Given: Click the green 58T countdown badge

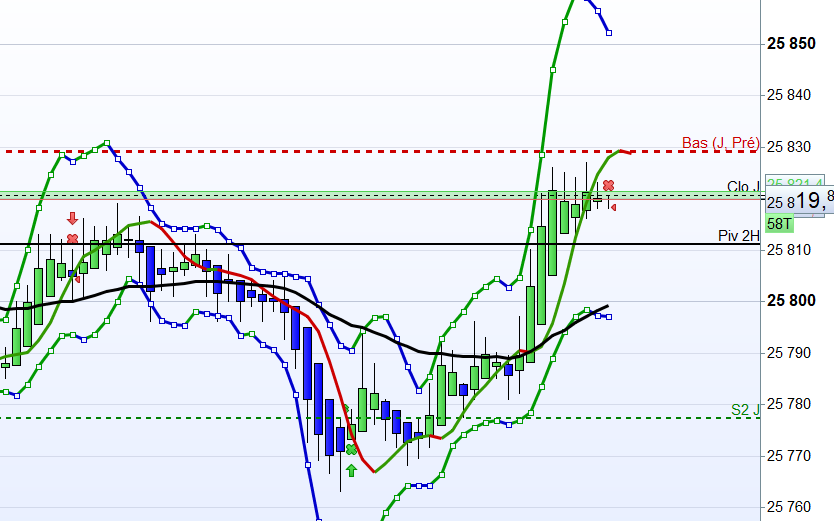Looking at the screenshot, I should 779,224.
